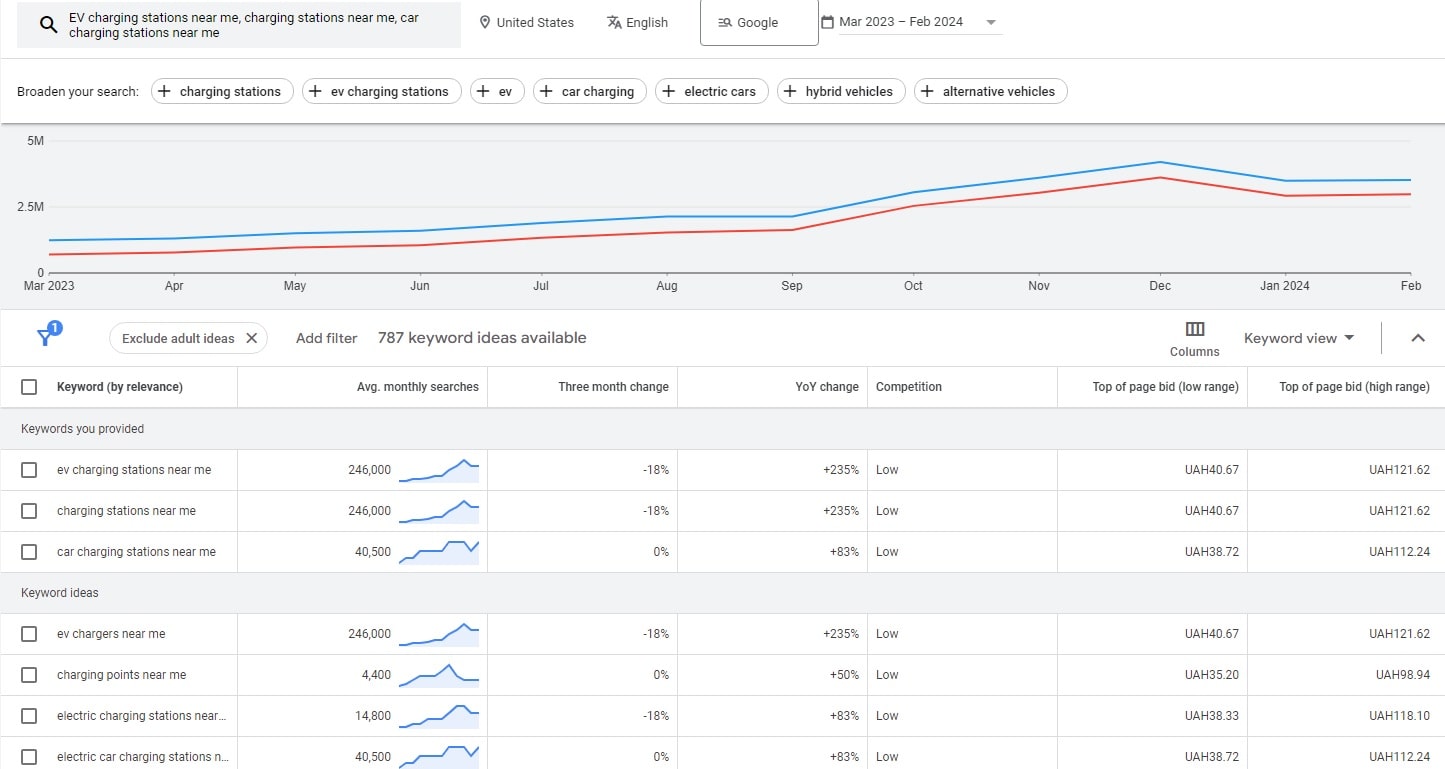This screenshot has width=1445, height=769.
Task: Add the electric cars suggestion chip
Action: point(712,91)
